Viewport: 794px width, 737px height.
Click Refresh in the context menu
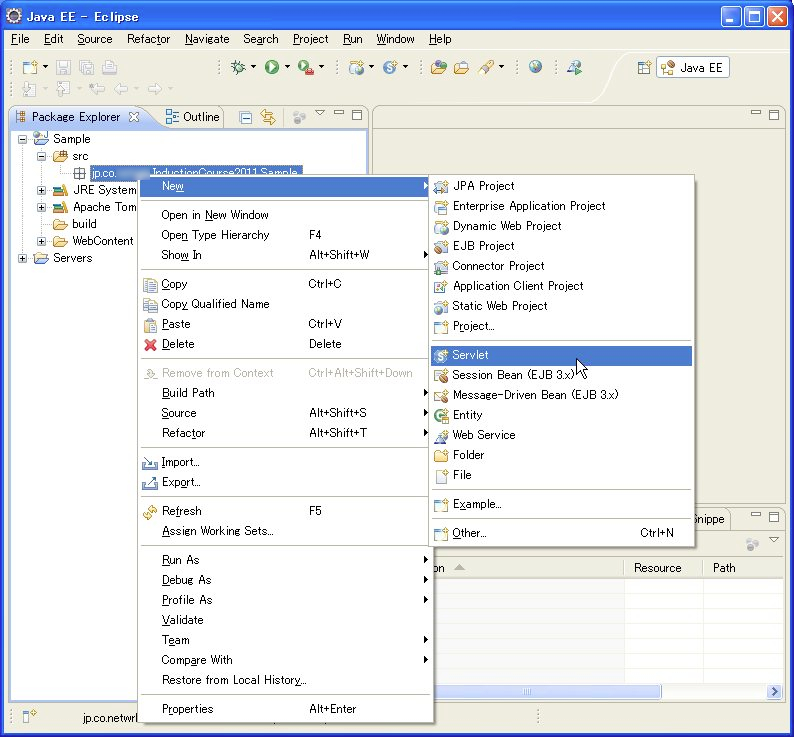coord(286,511)
